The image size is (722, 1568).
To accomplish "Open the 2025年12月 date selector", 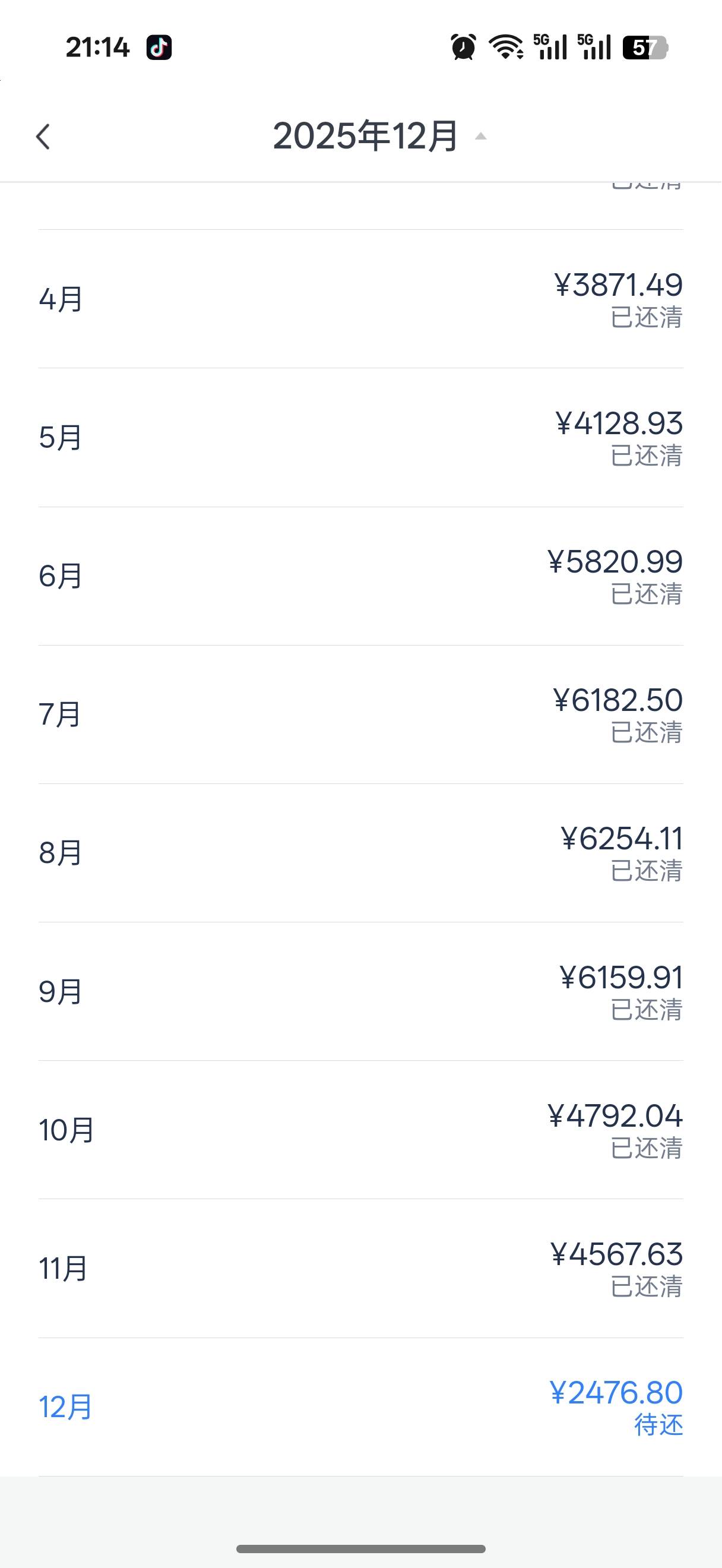I will [x=365, y=136].
